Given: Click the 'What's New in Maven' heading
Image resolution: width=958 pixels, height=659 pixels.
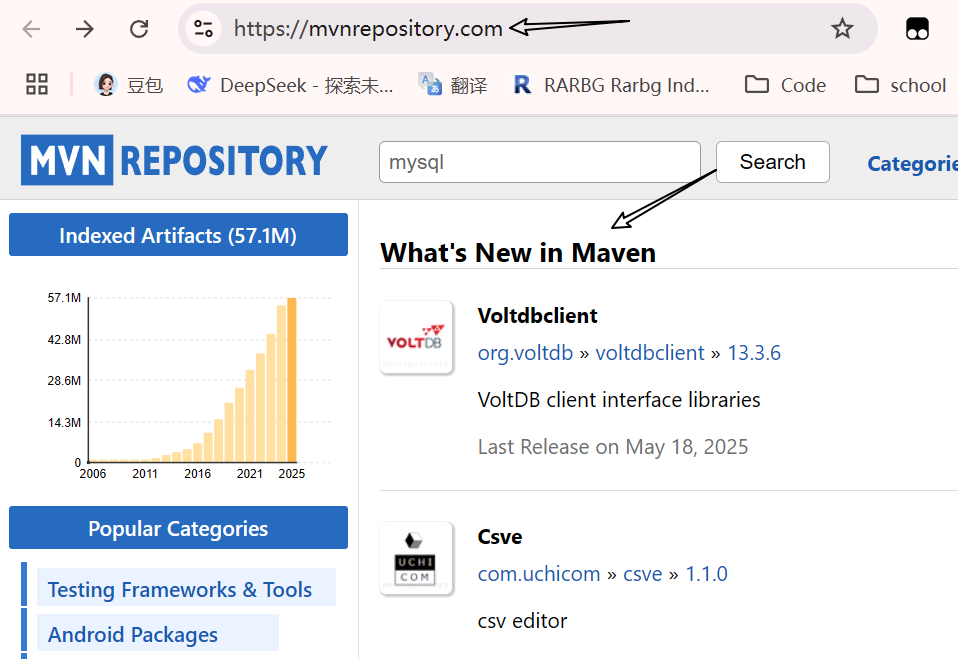Looking at the screenshot, I should point(518,253).
